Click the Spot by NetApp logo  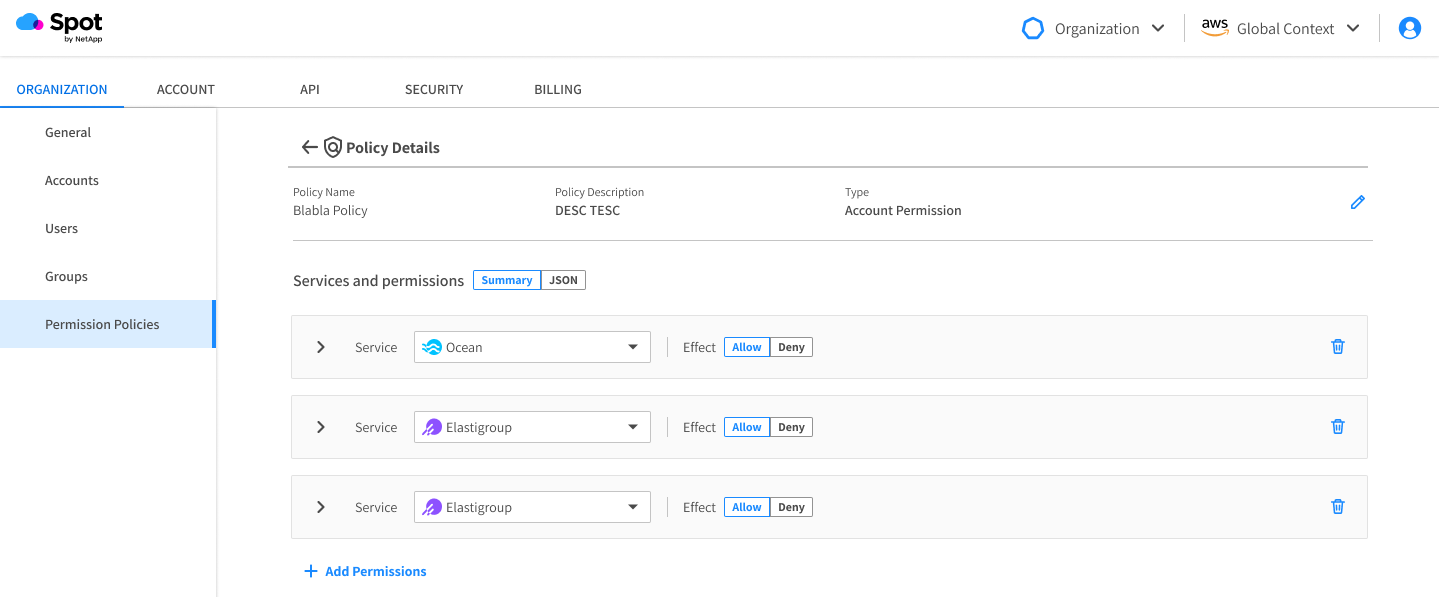[x=60, y=27]
